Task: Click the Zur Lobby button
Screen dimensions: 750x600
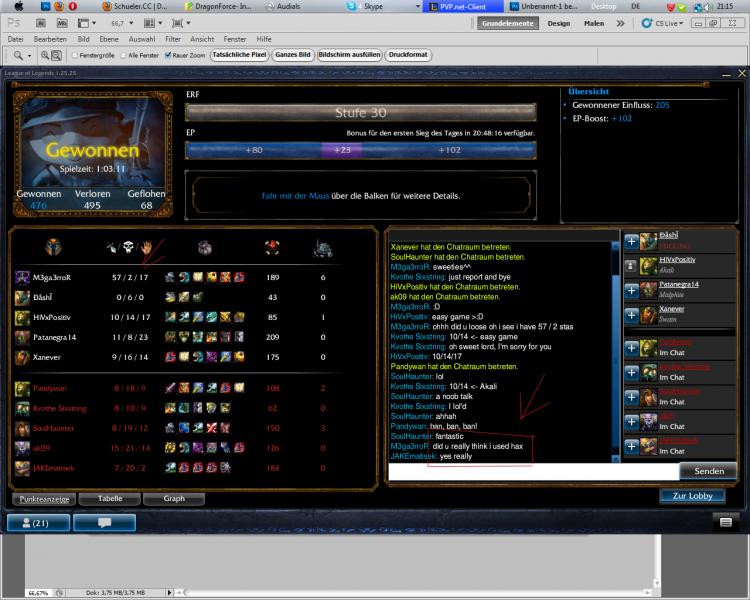Action: click(x=692, y=496)
